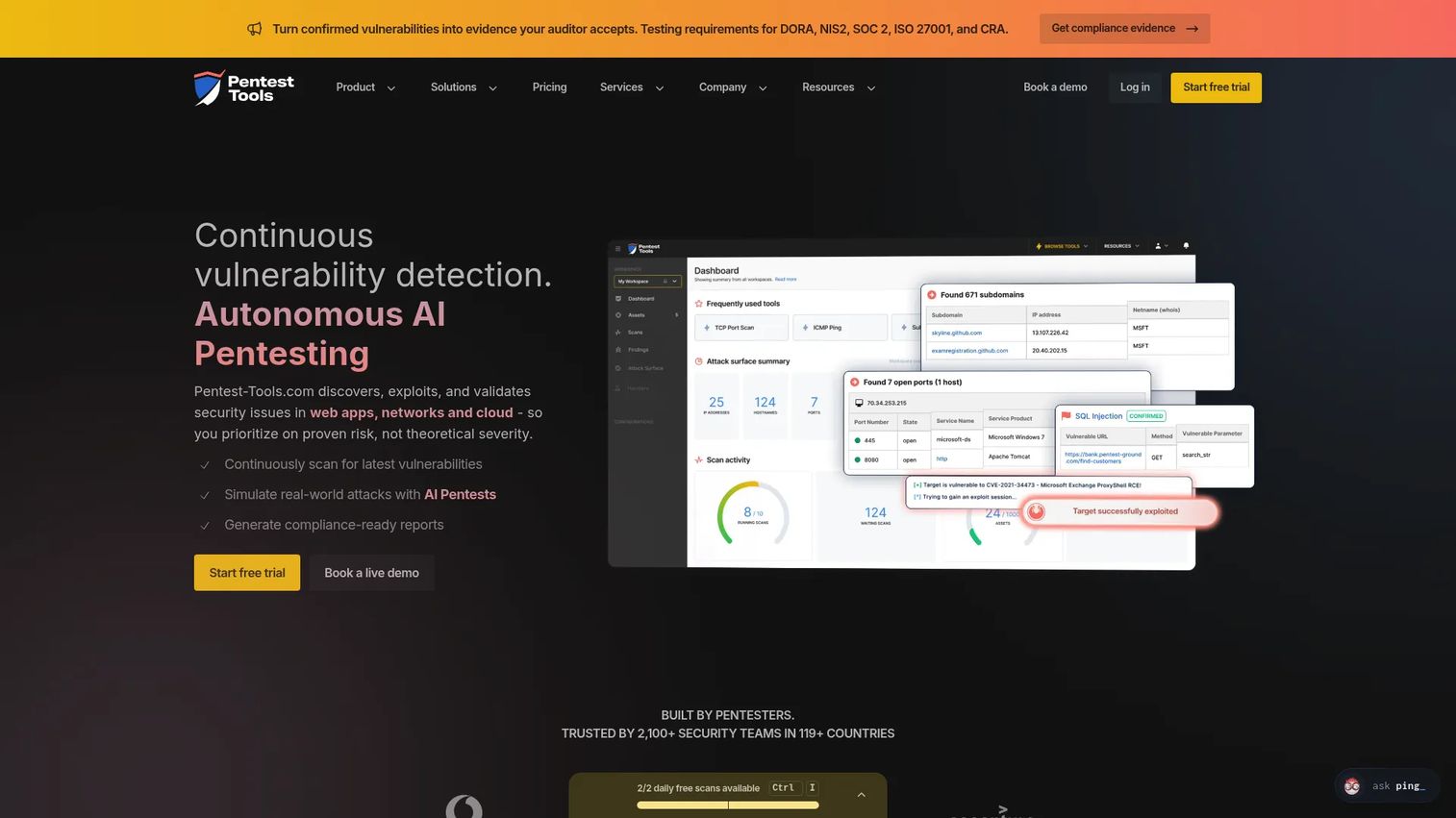Click the bell icon in the dashboard preview

click(x=1186, y=246)
